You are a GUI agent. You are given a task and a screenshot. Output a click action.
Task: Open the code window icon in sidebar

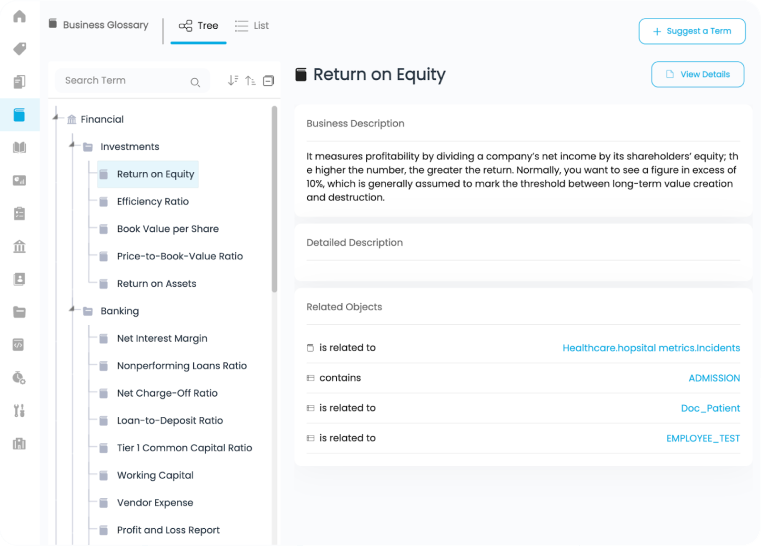(x=19, y=344)
